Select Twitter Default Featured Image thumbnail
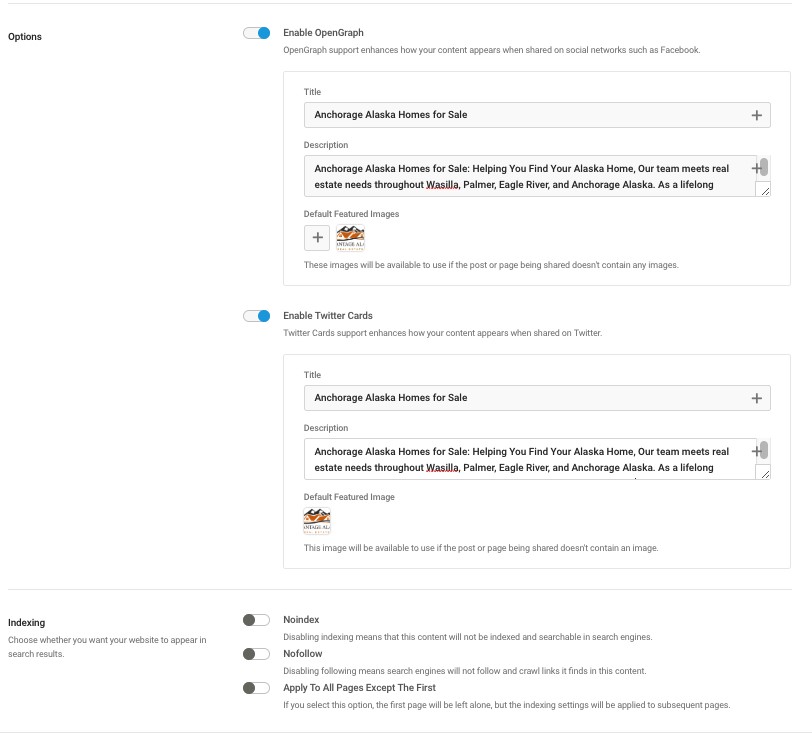 pyautogui.click(x=317, y=521)
